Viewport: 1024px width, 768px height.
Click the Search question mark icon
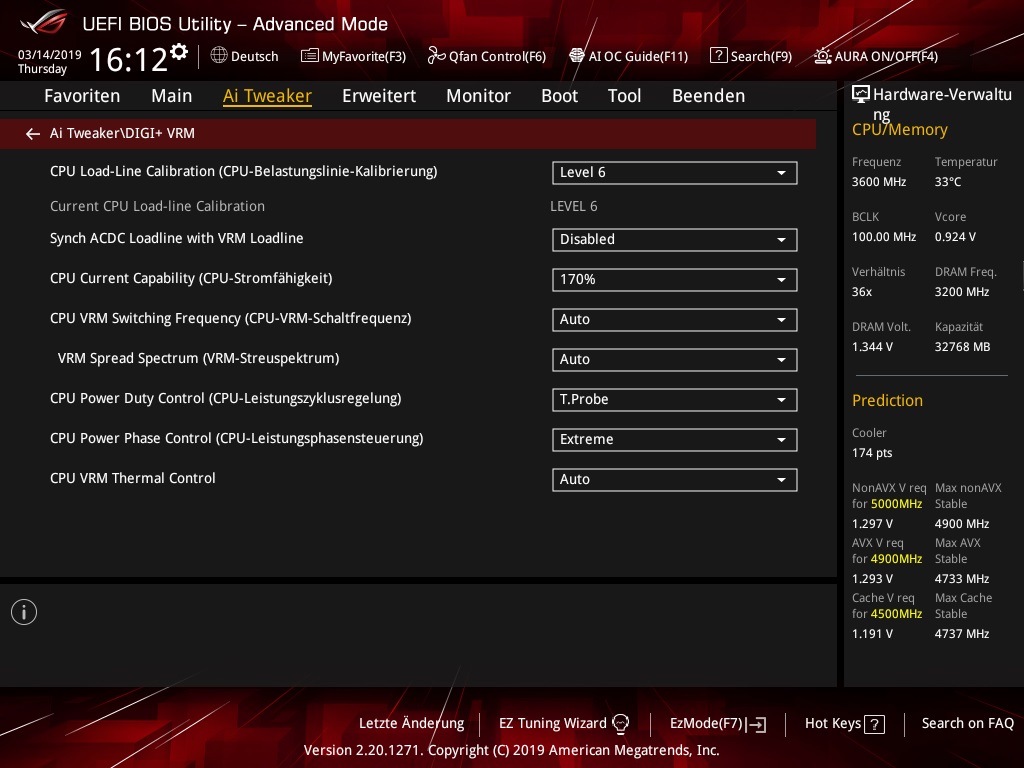(x=718, y=56)
